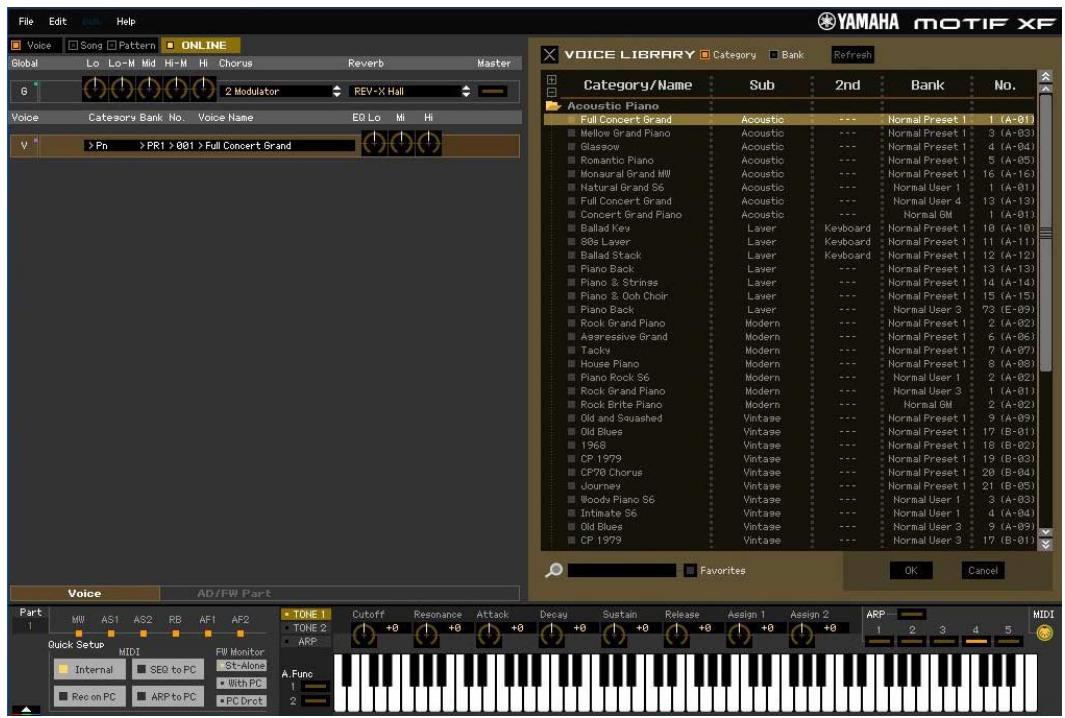The height and width of the screenshot is (718, 1065).
Task: Open the voice bank selector showing PR1
Action: 151,145
